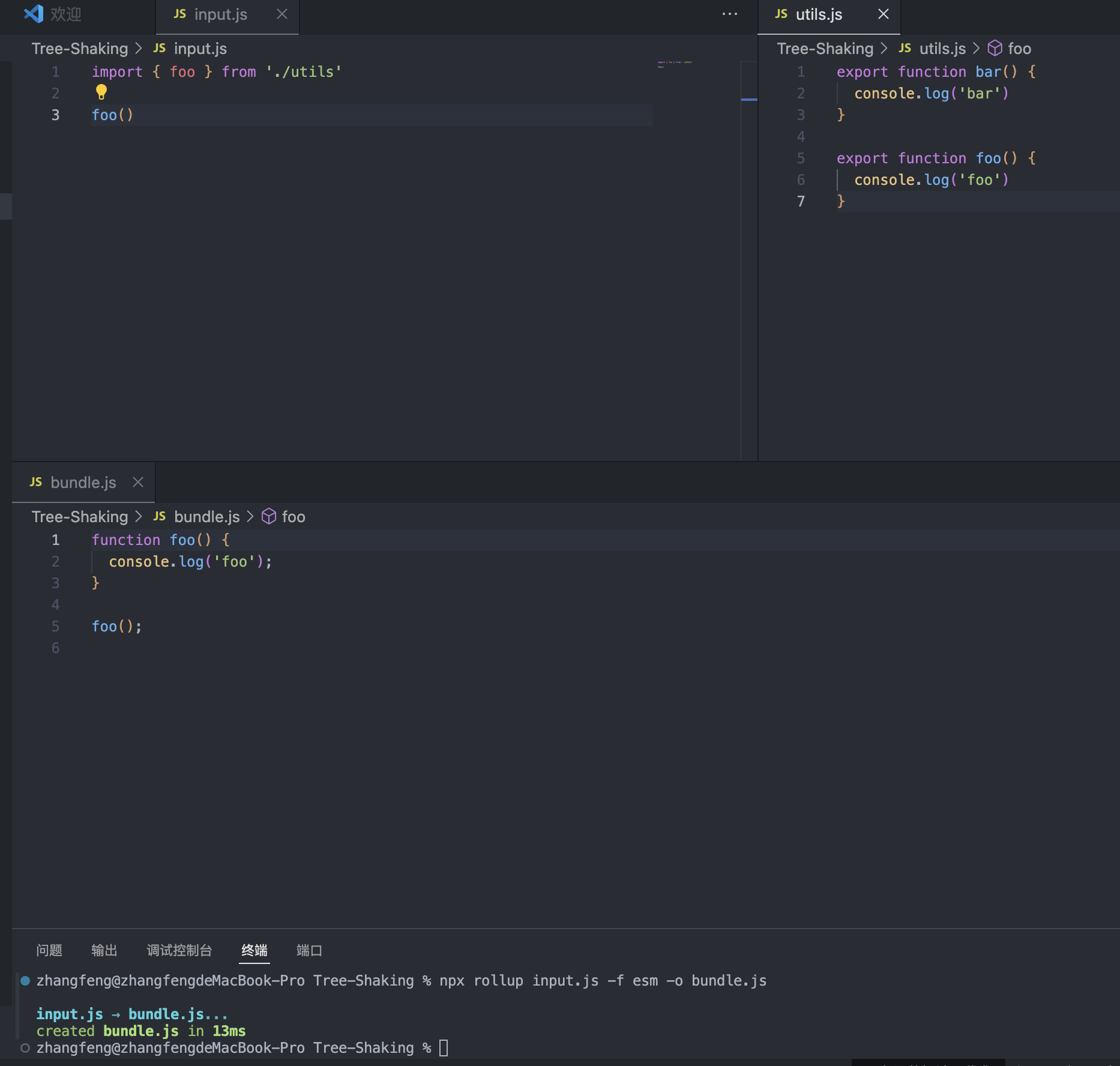Open the 输出 output panel tab
Image resolution: width=1120 pixels, height=1066 pixels.
coord(104,950)
